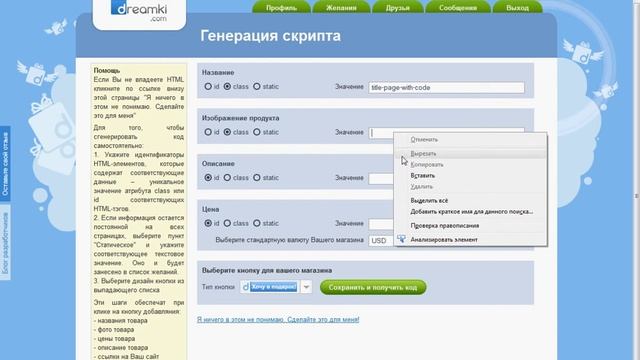
Task: Select class radio for Описание
Action: (x=227, y=178)
